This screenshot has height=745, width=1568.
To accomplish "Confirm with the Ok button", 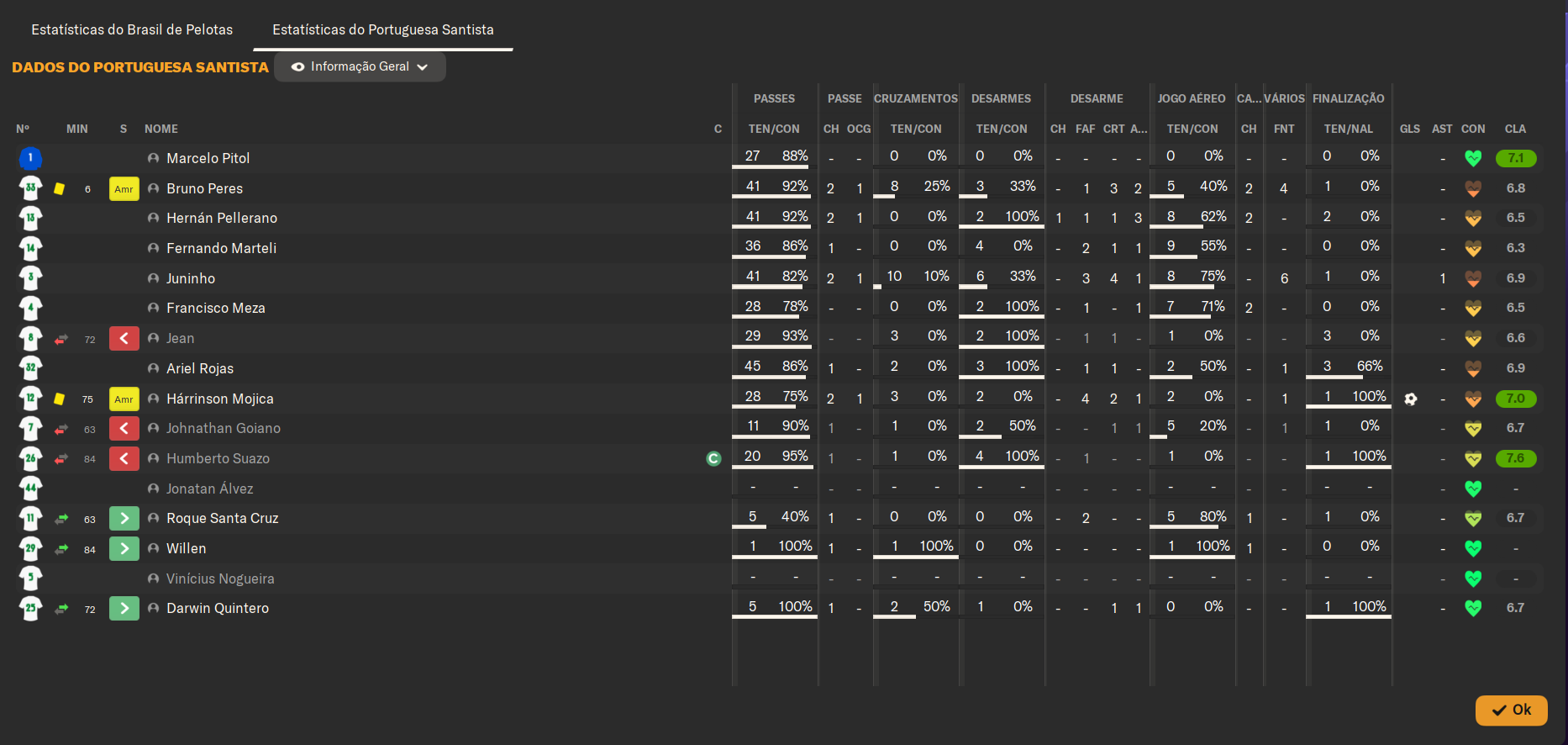I will click(1511, 710).
